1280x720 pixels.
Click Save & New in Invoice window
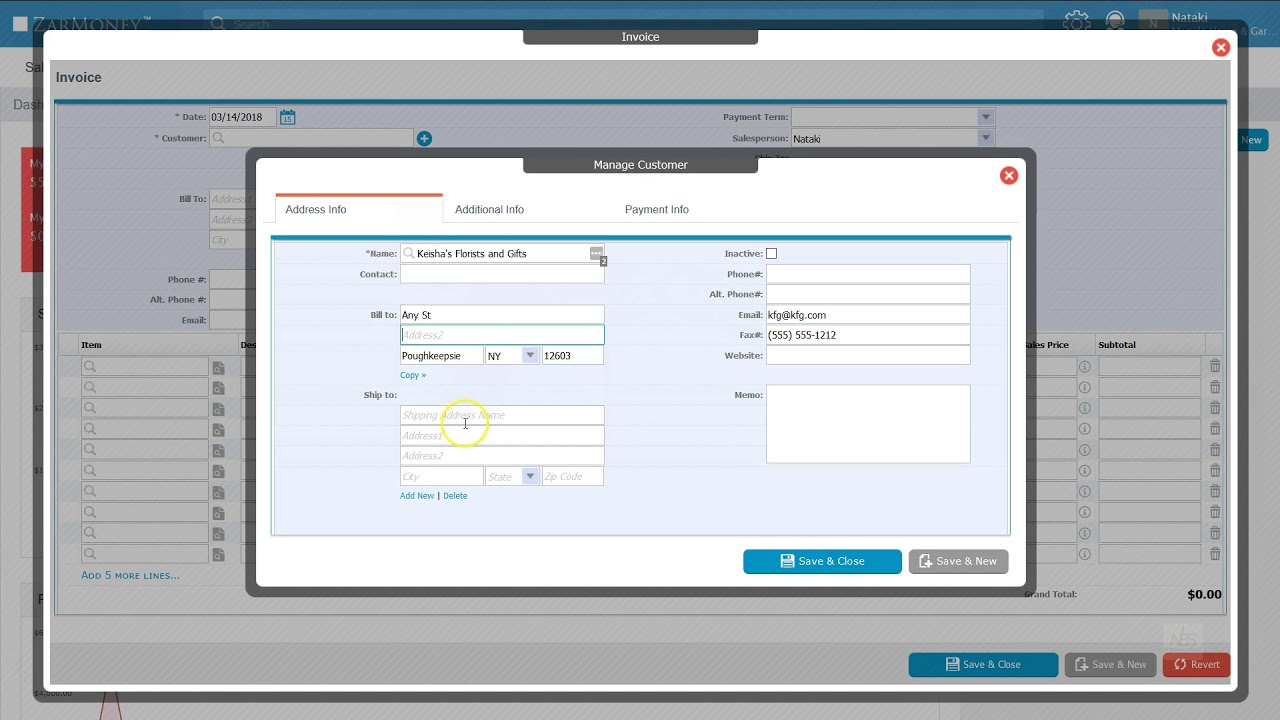coord(1110,664)
